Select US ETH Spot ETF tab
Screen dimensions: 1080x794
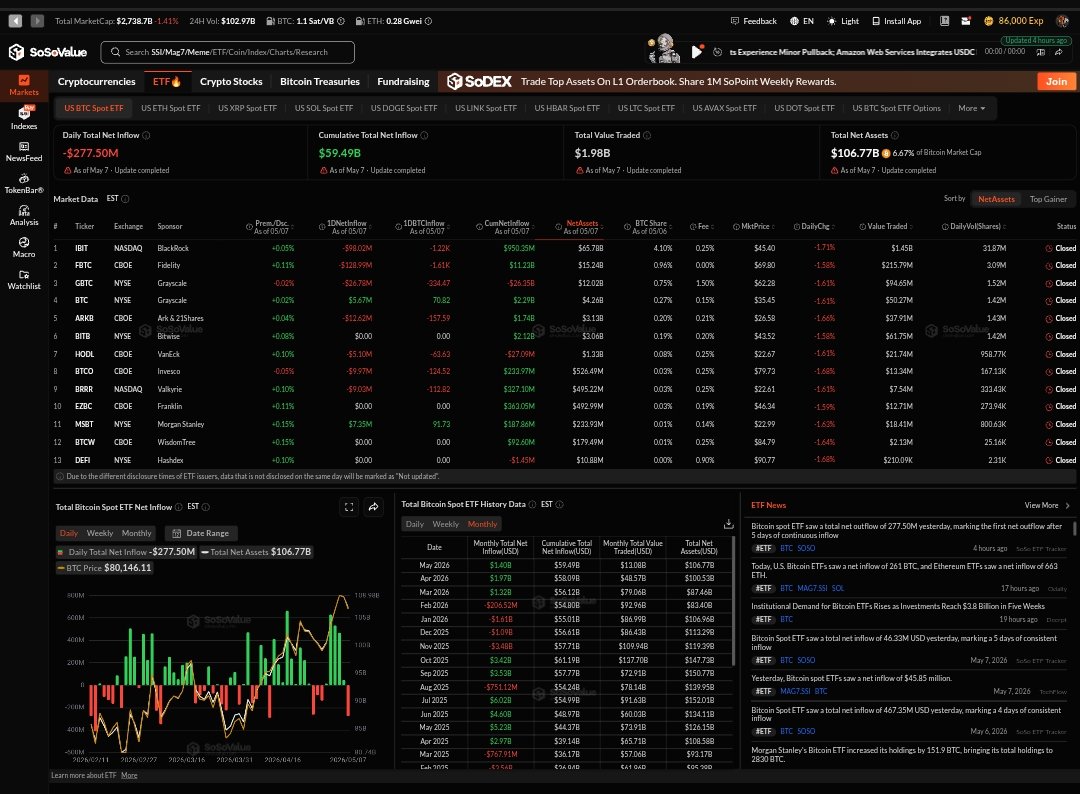point(170,108)
